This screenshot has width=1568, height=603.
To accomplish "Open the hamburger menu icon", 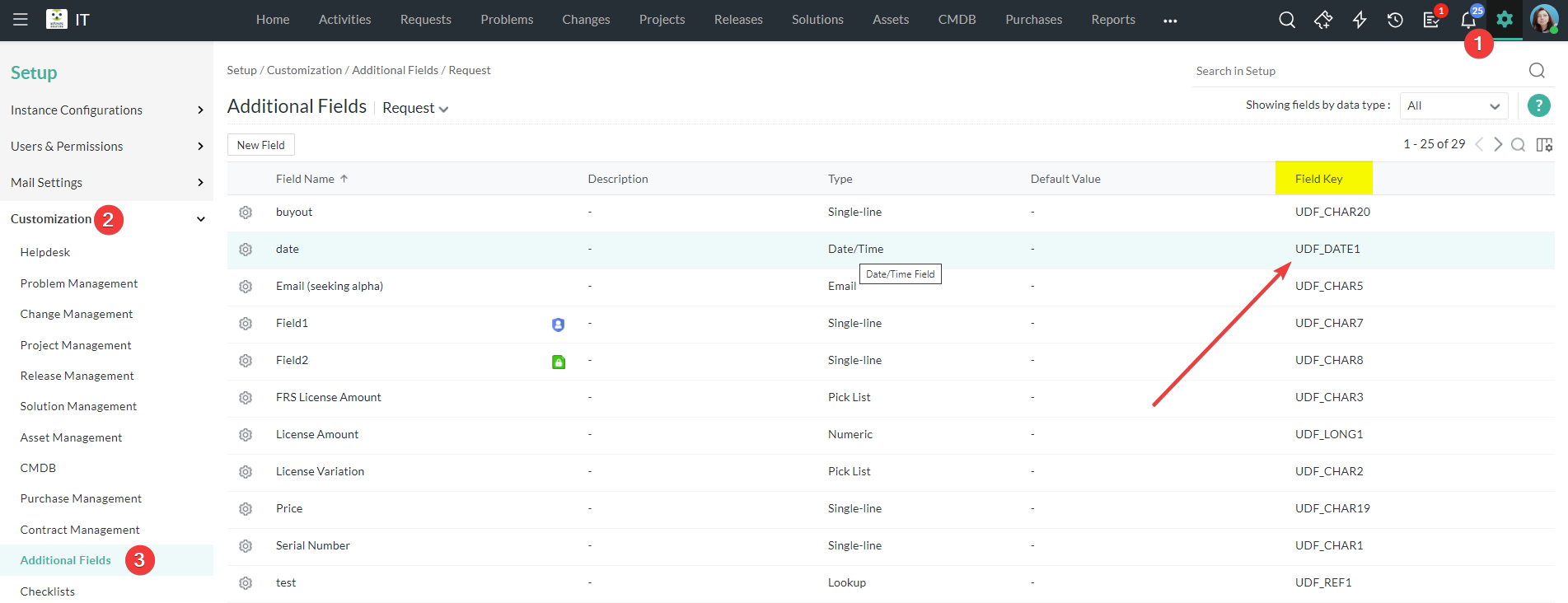I will (x=21, y=20).
